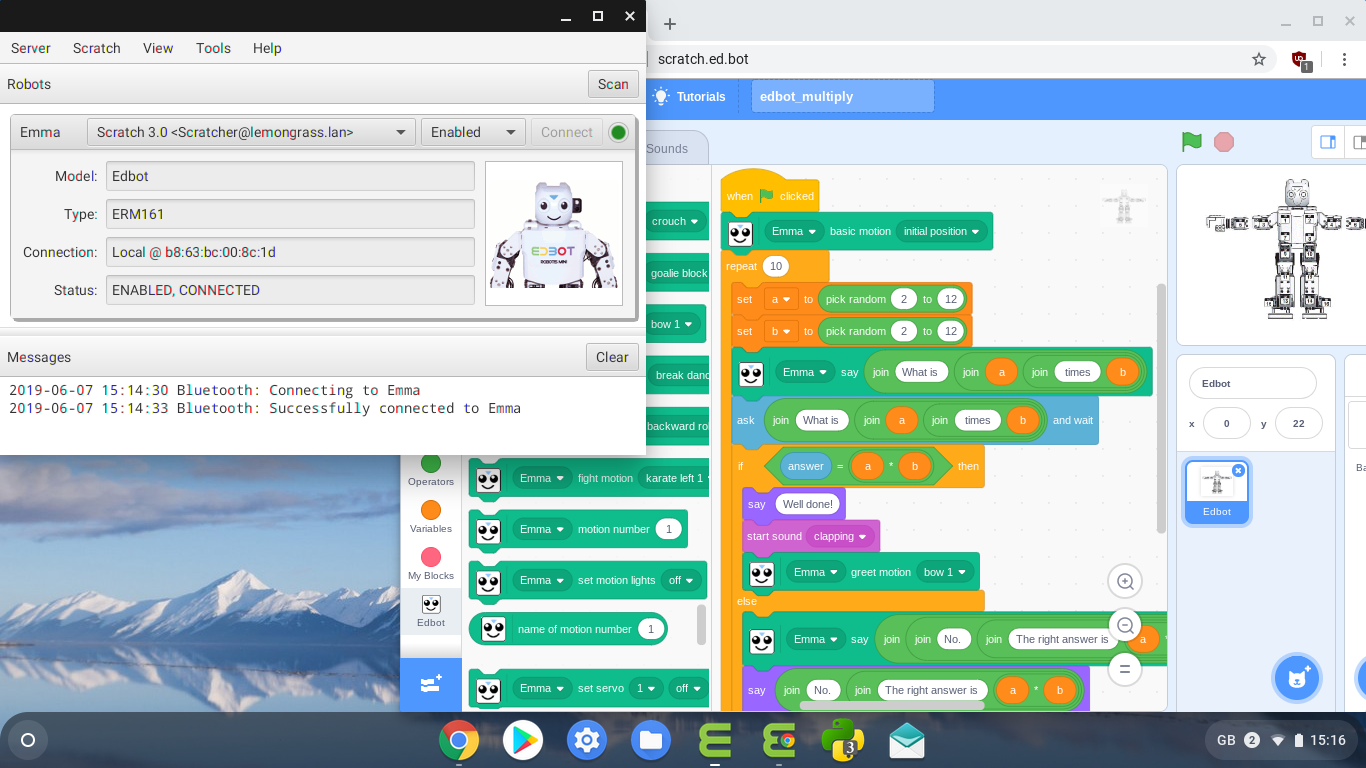Click the sprite name Edbot field
Image resolution: width=1366 pixels, height=768 pixels.
tap(1253, 383)
